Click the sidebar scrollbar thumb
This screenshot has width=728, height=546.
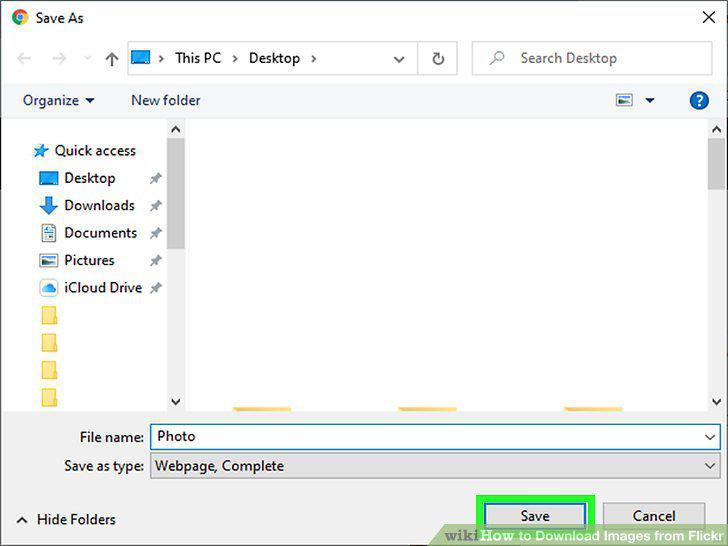176,194
